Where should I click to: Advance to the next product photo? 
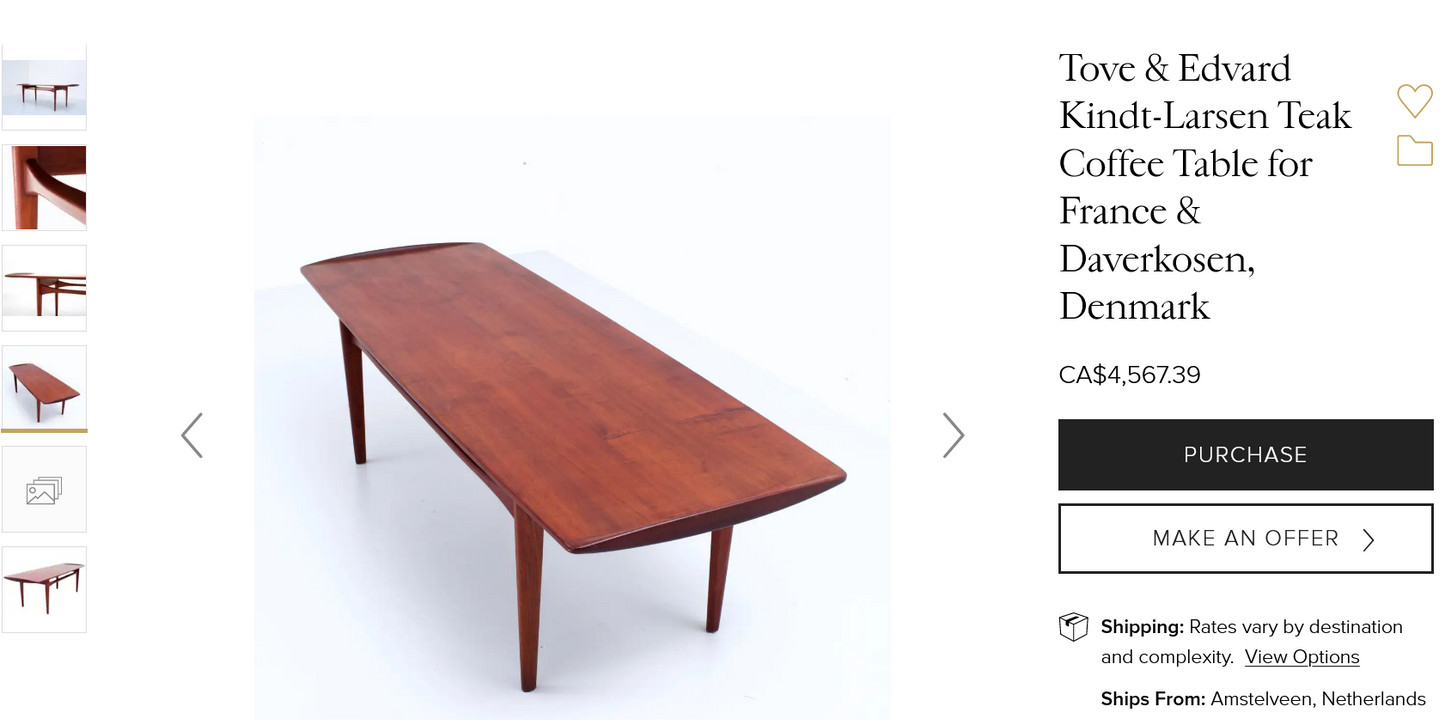(953, 435)
